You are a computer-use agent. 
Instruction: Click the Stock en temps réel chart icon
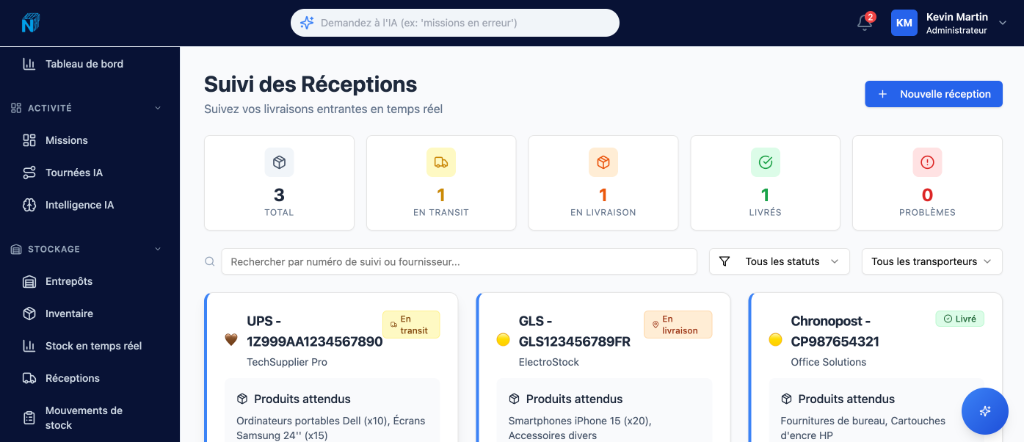click(x=29, y=346)
